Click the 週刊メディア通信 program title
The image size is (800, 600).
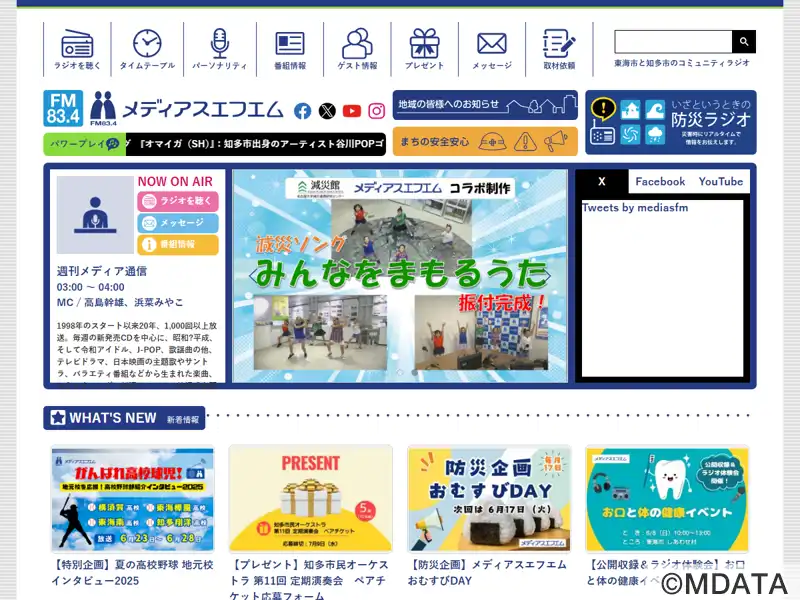(x=102, y=271)
